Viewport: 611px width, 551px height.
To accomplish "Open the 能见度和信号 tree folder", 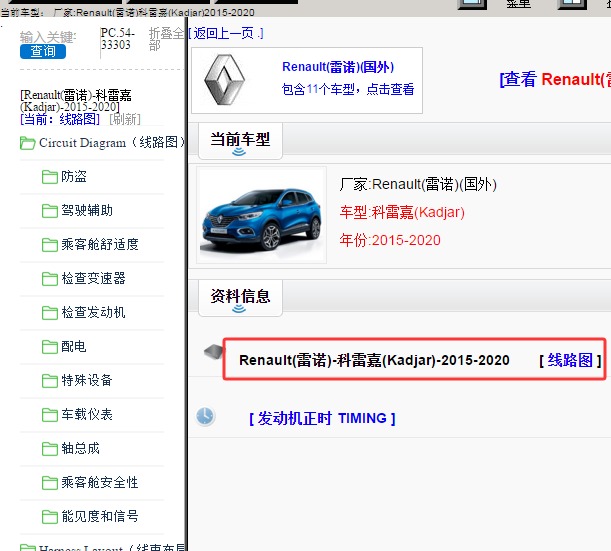I will (100, 516).
